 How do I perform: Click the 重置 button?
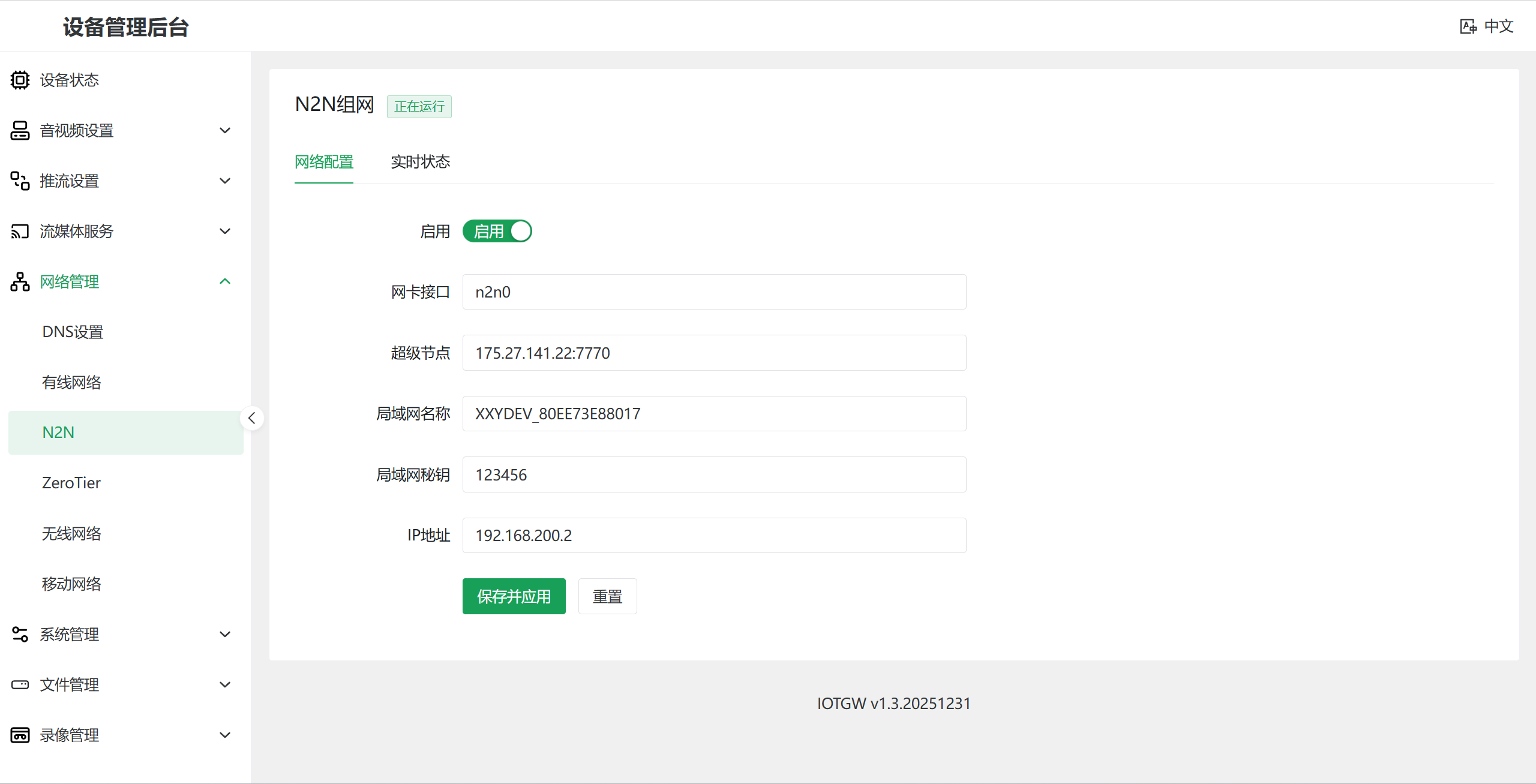[607, 596]
